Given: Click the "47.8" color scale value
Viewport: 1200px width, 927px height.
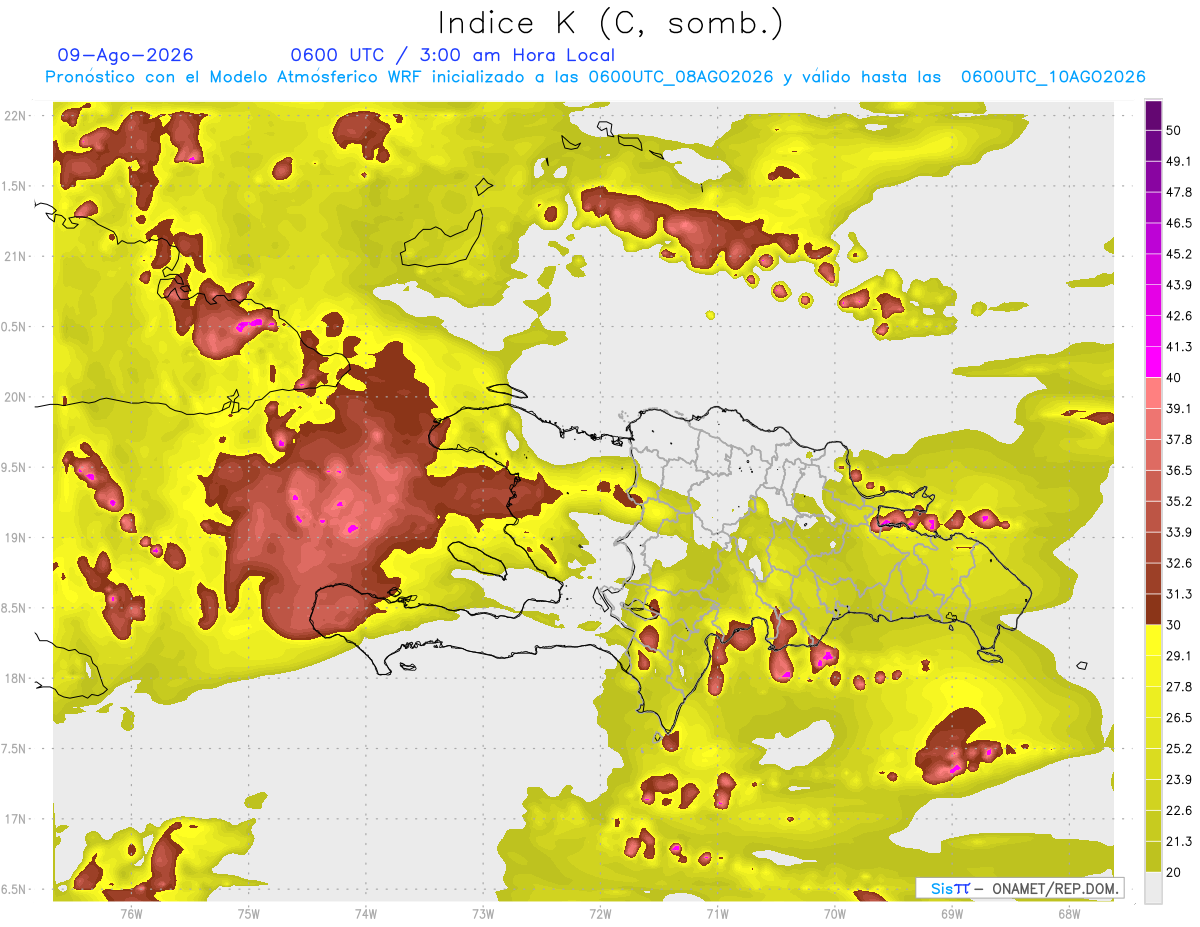Looking at the screenshot, I should click(x=1179, y=192).
